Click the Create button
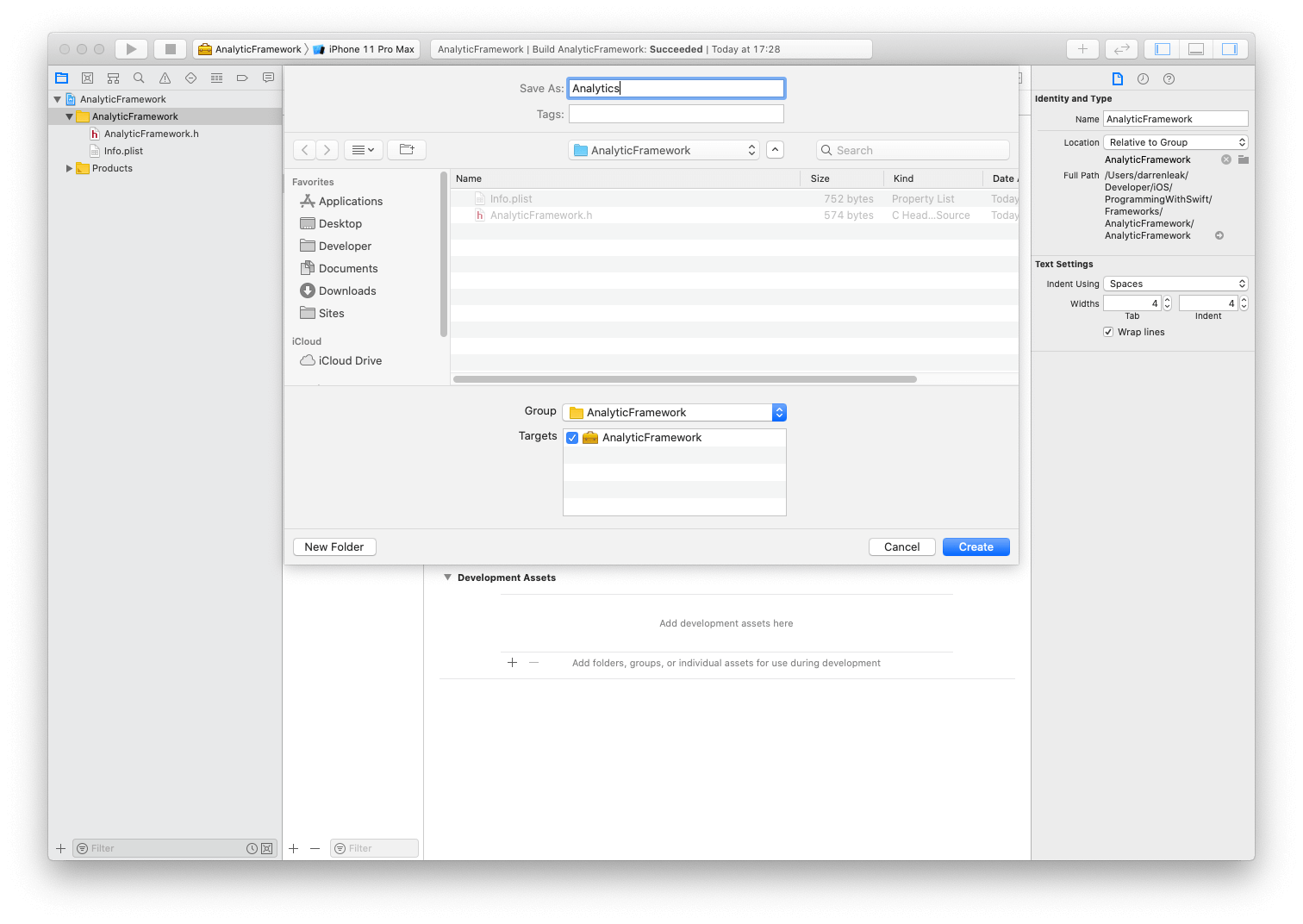Viewport: 1303px width, 924px height. click(976, 546)
